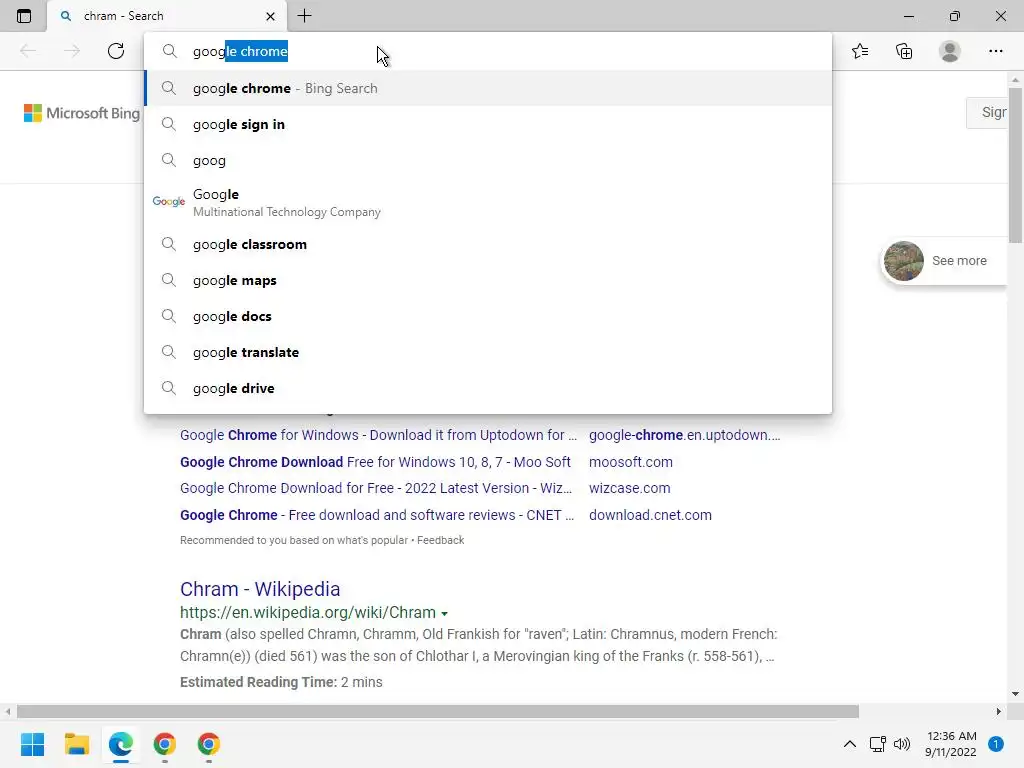Open Settings and more ellipsis menu
The image size is (1024, 768).
pos(995,51)
